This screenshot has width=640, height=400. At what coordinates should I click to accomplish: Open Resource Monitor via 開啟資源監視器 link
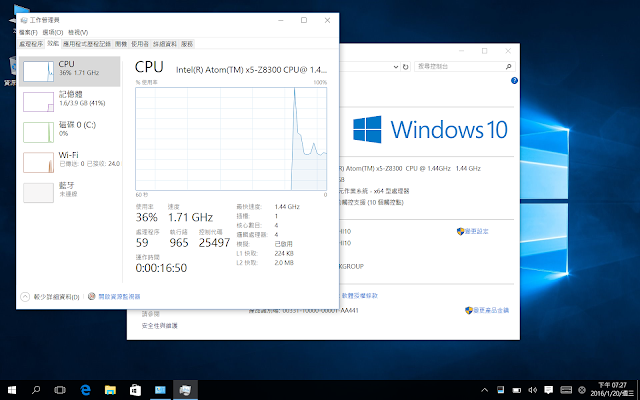click(x=119, y=297)
